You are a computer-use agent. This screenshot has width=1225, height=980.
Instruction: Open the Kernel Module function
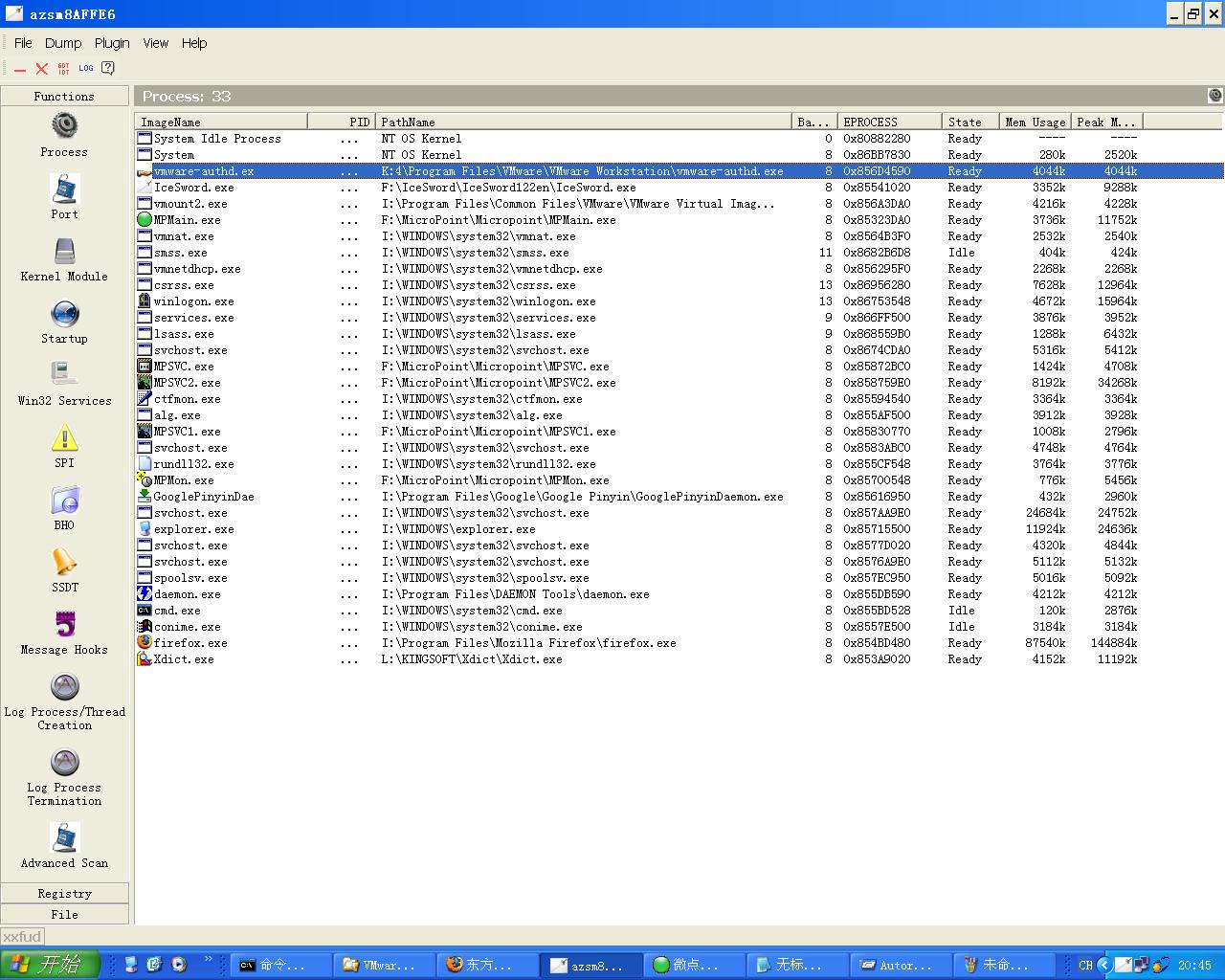pos(64,259)
